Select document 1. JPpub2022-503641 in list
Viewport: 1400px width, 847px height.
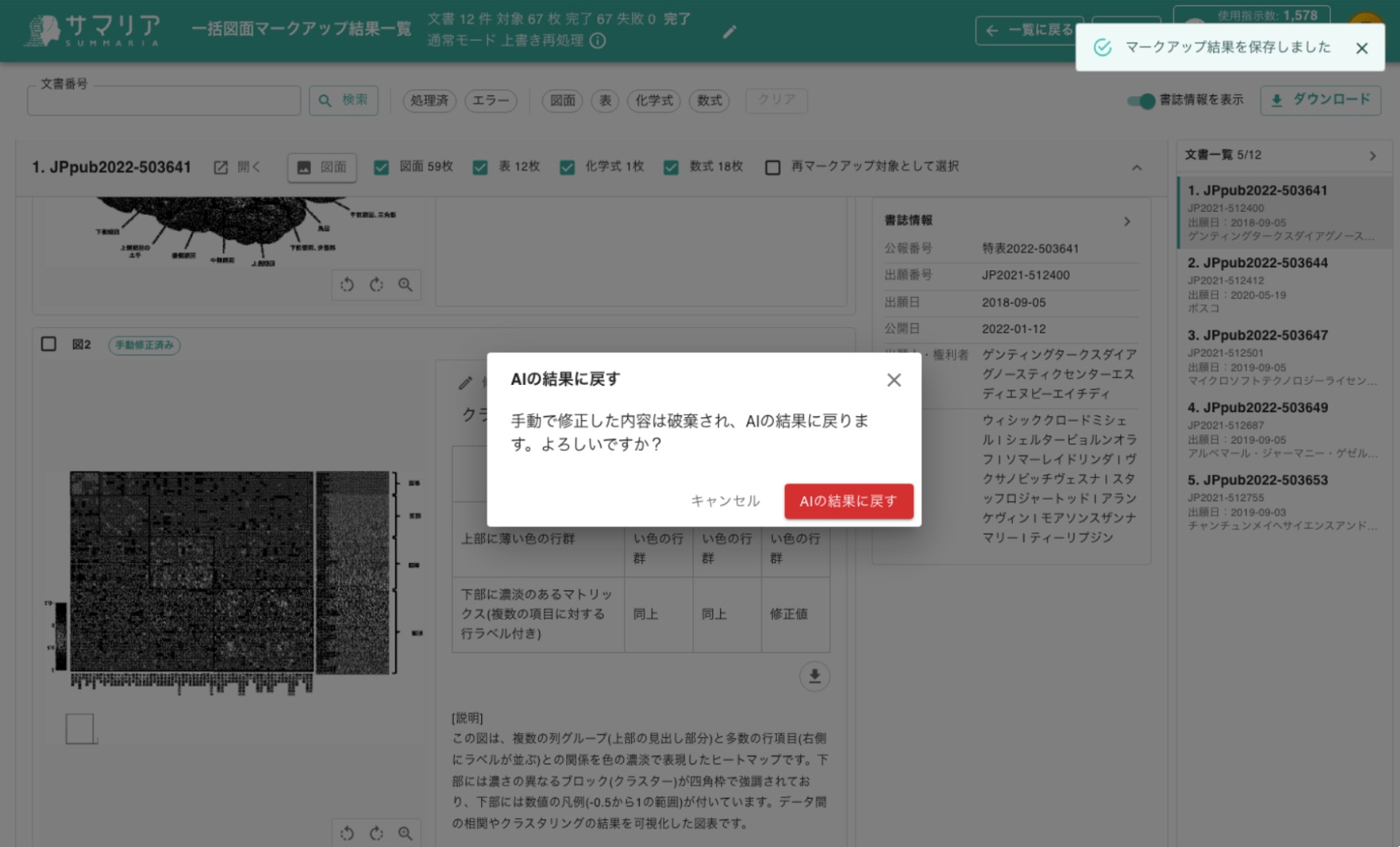pyautogui.click(x=1285, y=213)
